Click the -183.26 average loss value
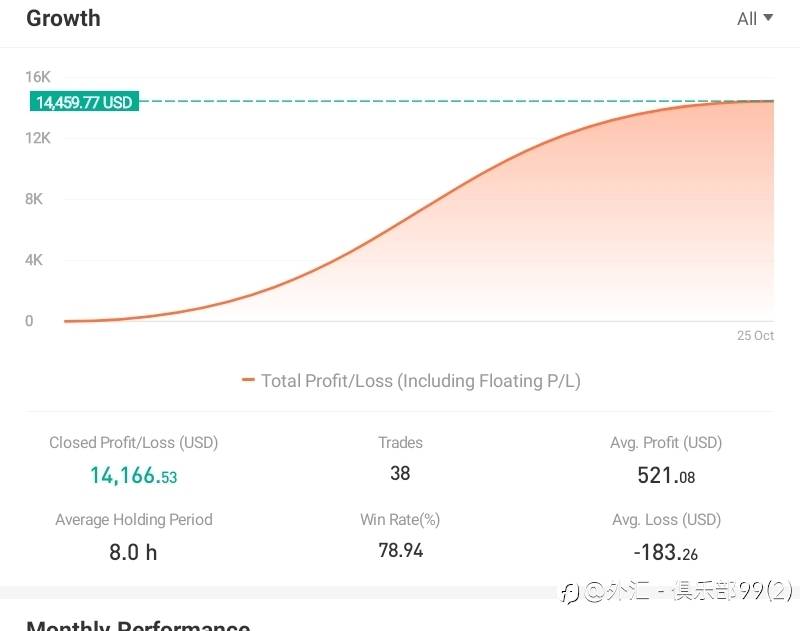Viewport: 800px width, 631px height. pos(666,552)
